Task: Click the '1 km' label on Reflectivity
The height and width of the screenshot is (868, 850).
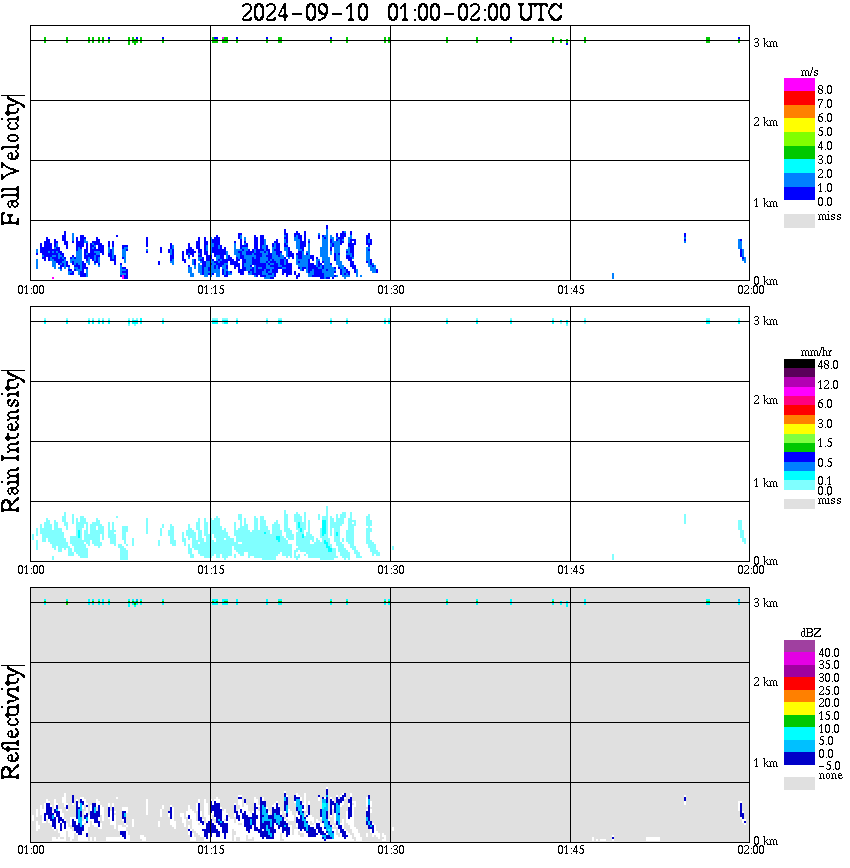Action: 765,763
